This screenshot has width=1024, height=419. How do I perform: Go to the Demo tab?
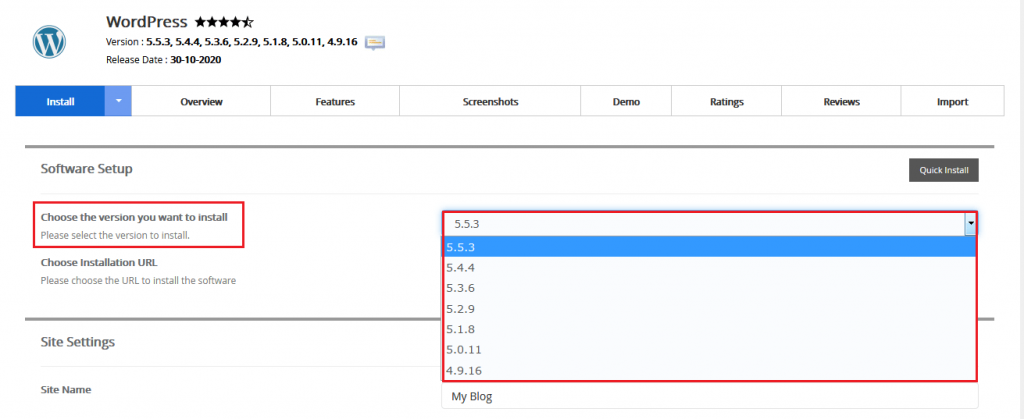pos(626,102)
